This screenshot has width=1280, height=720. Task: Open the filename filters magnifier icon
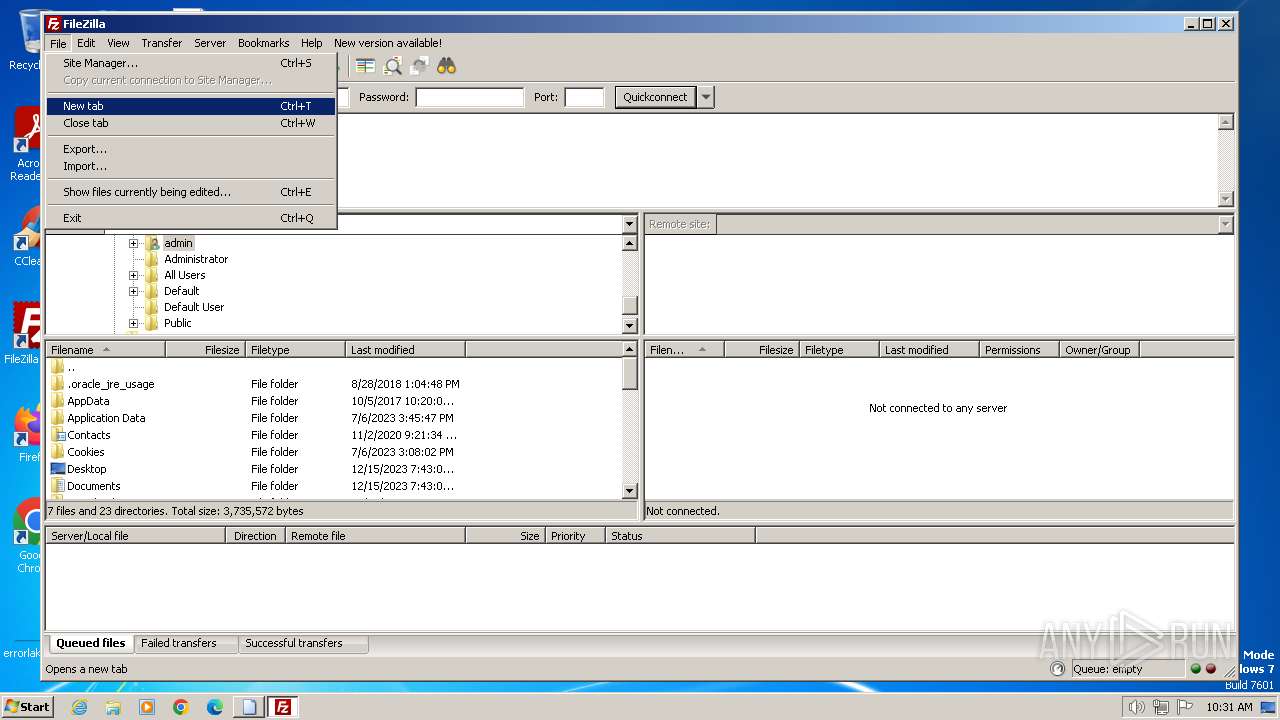393,66
